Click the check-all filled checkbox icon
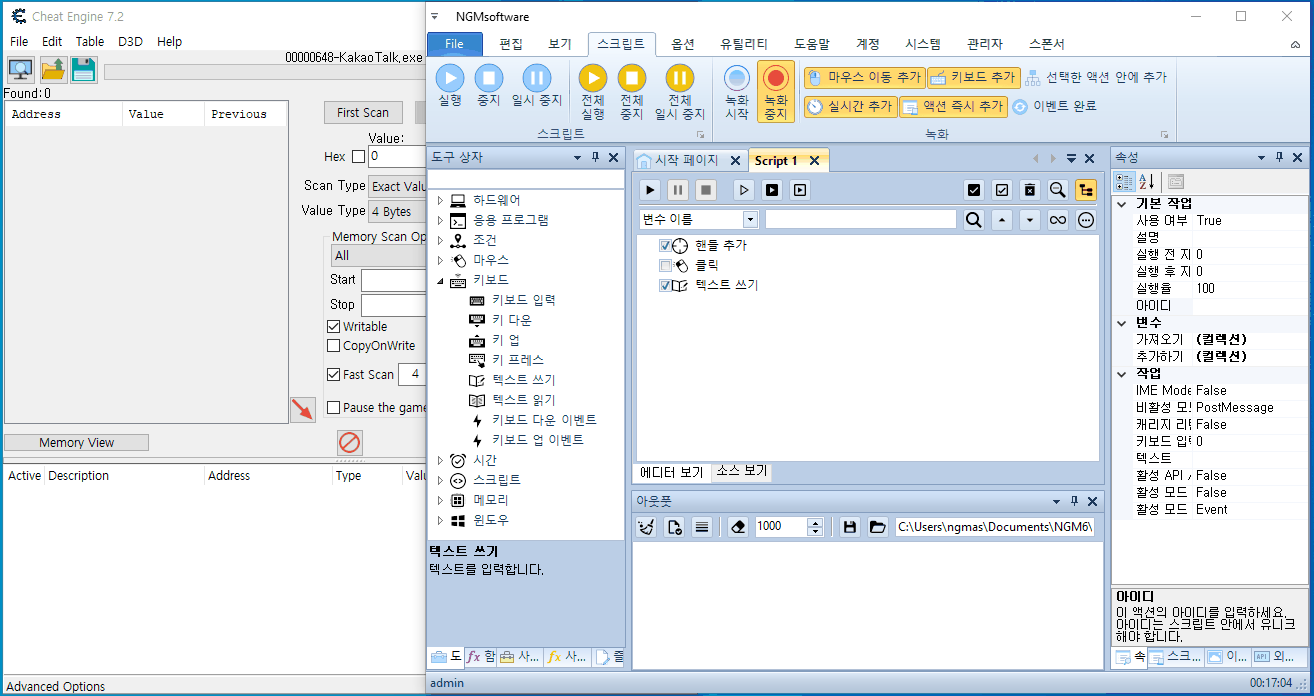The width and height of the screenshot is (1314, 696). 974,190
